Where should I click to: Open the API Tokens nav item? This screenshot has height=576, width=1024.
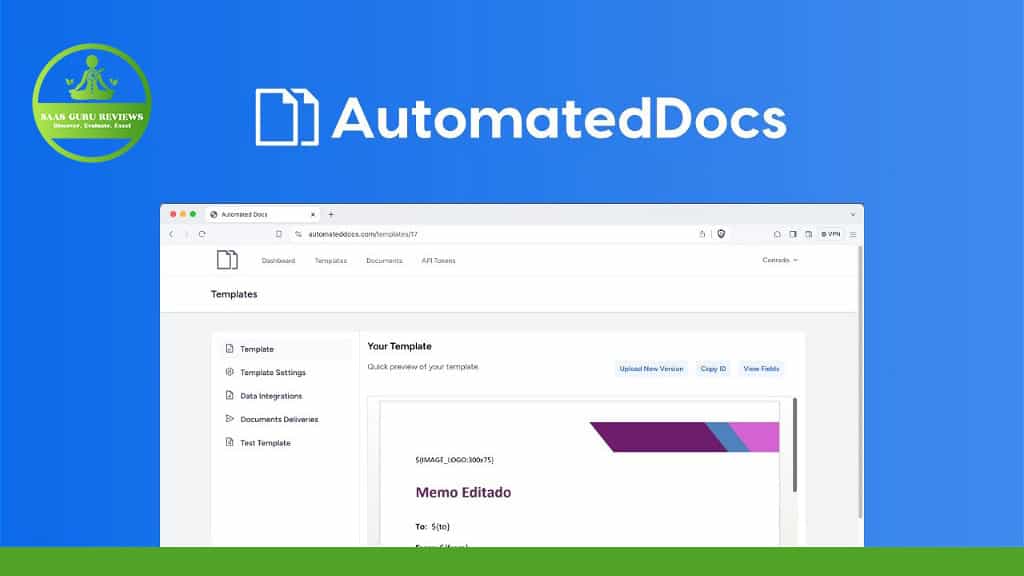click(x=438, y=261)
